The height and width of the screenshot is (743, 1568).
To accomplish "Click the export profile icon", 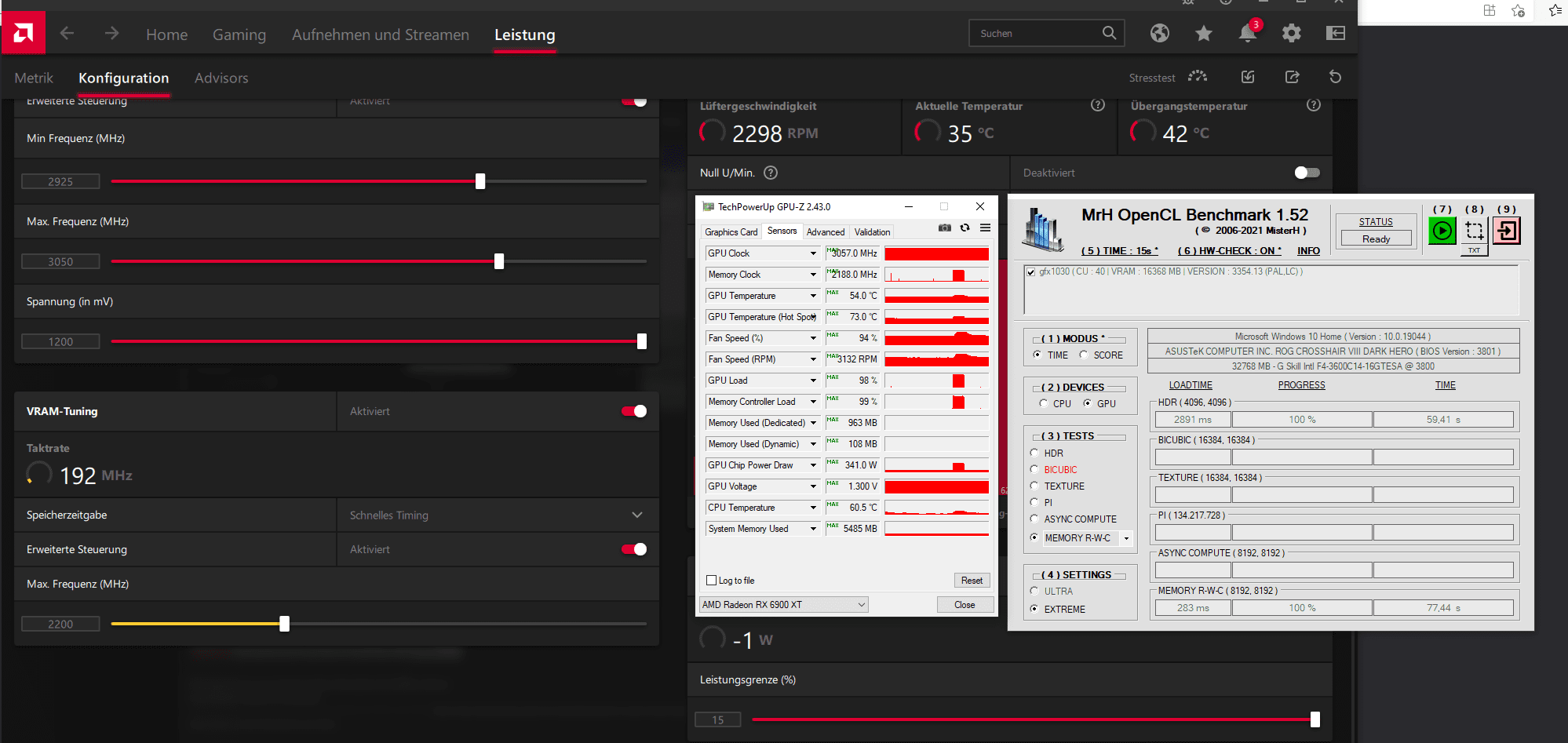I will tap(1292, 77).
